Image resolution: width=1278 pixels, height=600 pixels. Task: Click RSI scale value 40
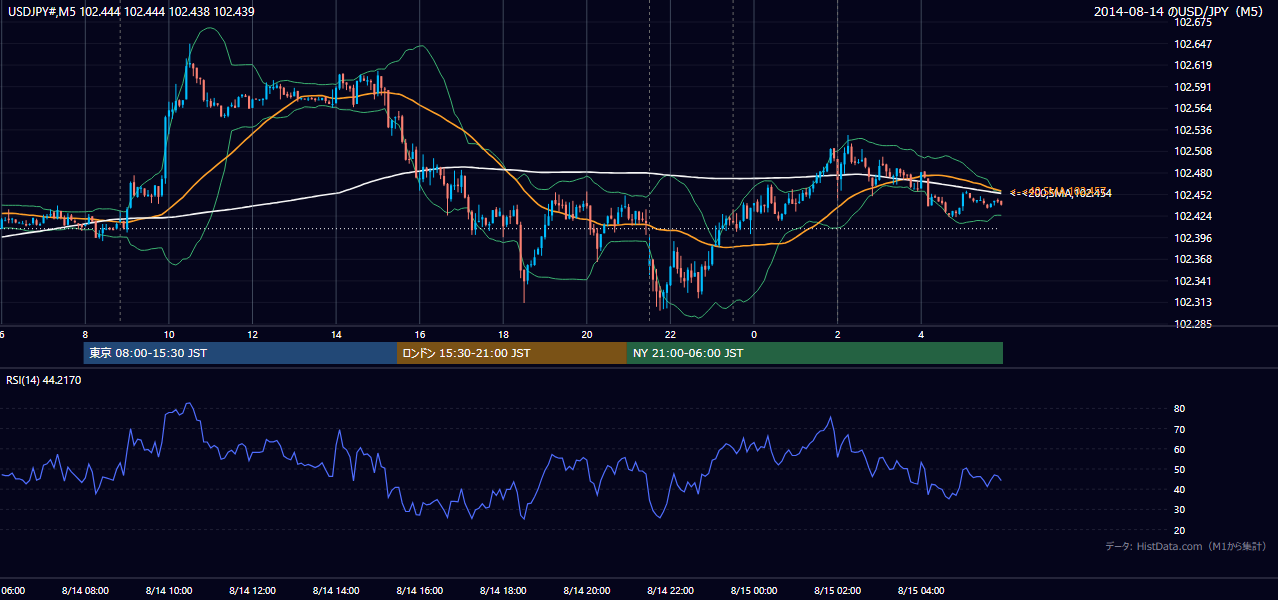click(1180, 489)
